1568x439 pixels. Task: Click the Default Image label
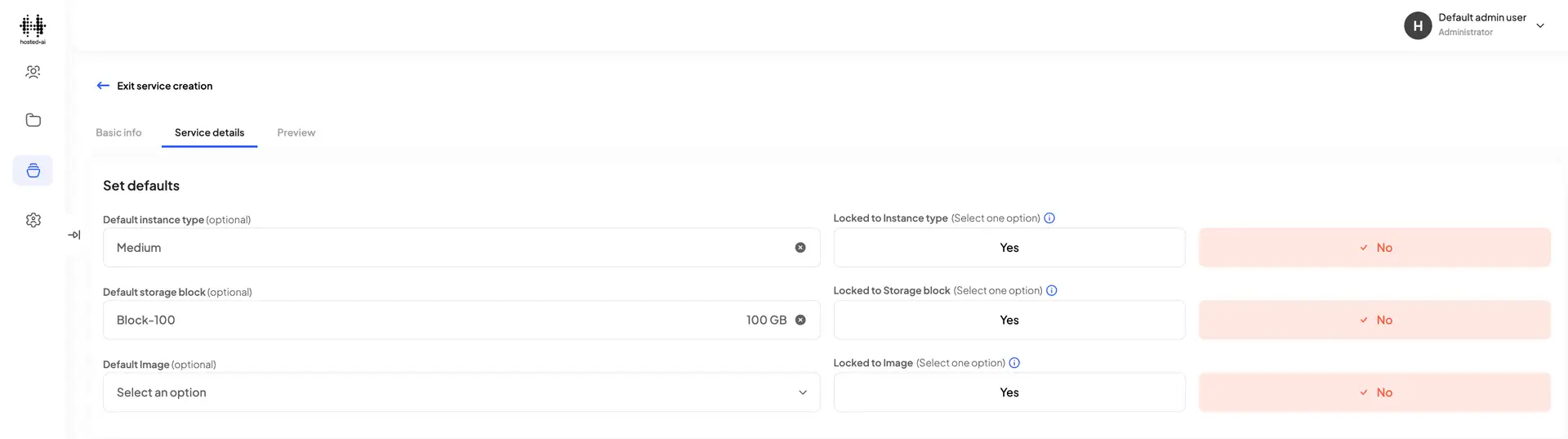(136, 365)
